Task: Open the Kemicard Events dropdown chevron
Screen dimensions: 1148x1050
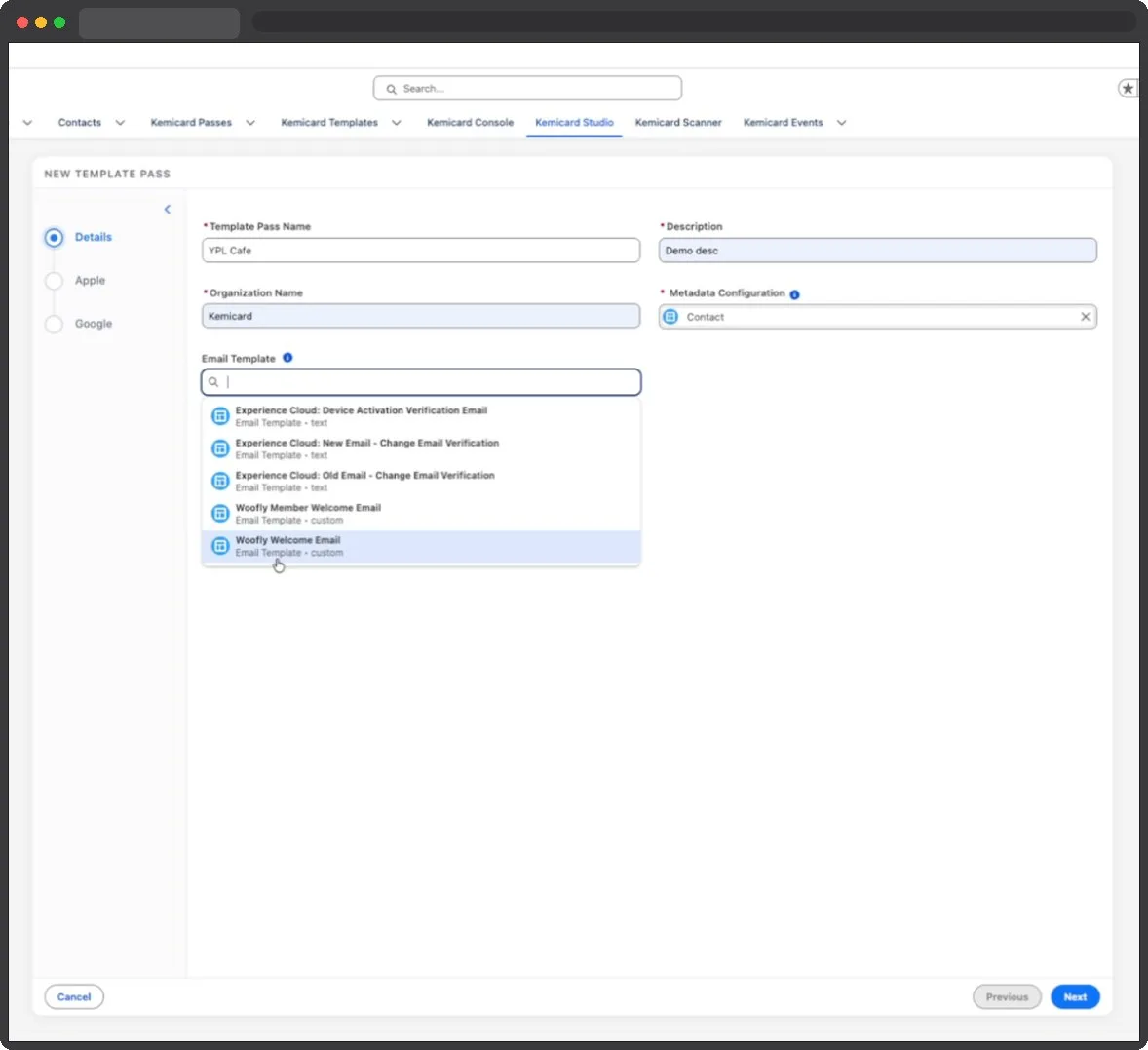Action: 841,122
